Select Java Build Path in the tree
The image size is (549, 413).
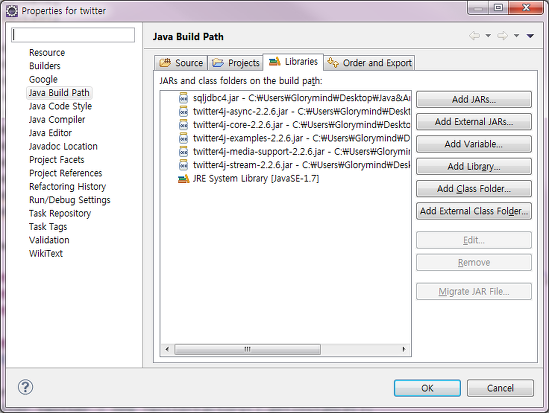59,93
